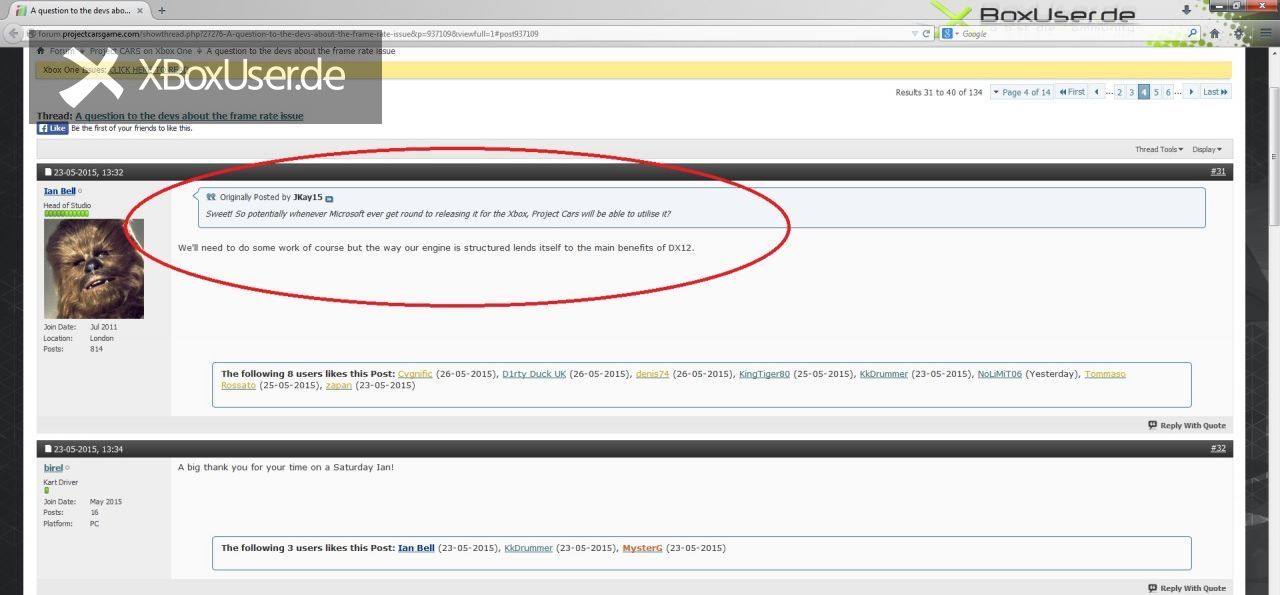The width and height of the screenshot is (1280, 595).
Task: Click the Facebook Like button
Action: [53, 128]
